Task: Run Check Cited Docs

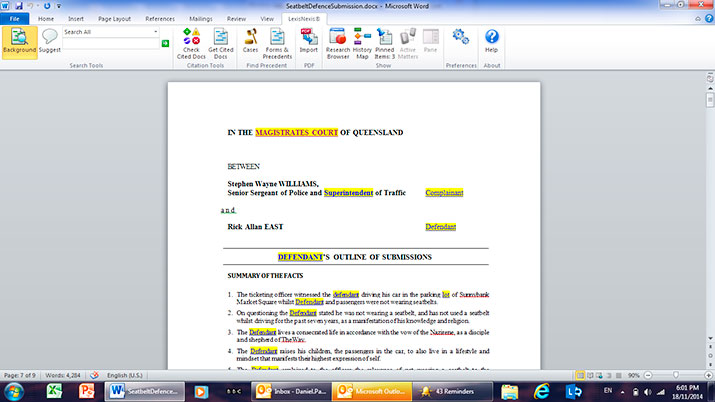Action: (x=191, y=43)
